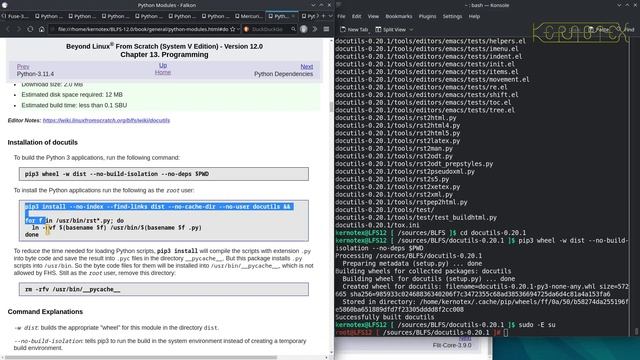The image size is (640, 360).
Task: Show more toolbar tools via the chevron icon
Action: tap(315, 29)
